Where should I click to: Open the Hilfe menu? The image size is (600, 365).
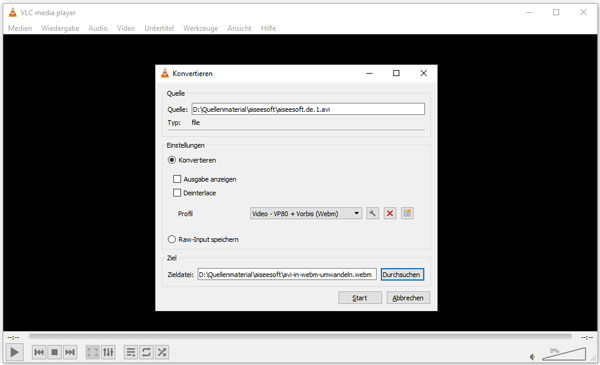pos(268,28)
